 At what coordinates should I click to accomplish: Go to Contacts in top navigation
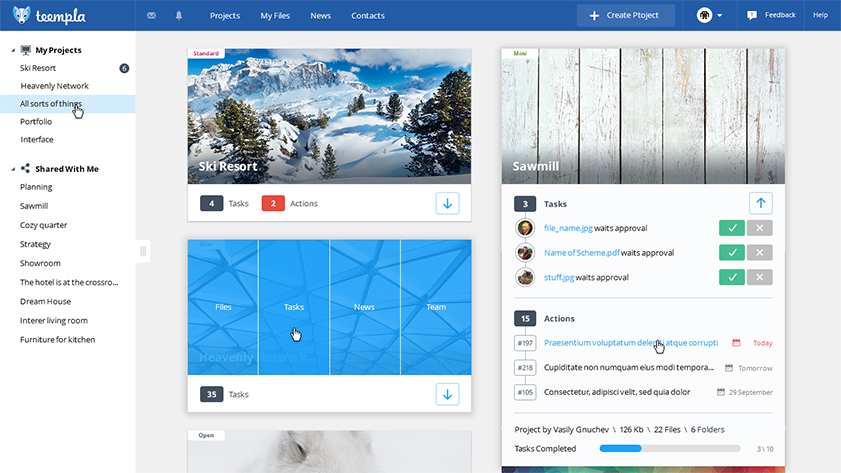pyautogui.click(x=368, y=16)
